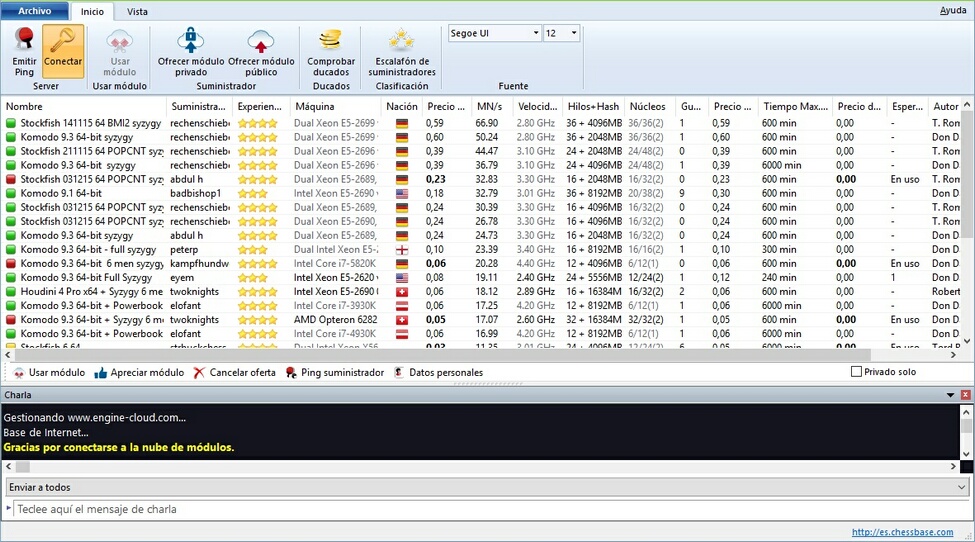Switch to the Vista tab
Screen dimensions: 975x542
pyautogui.click(x=137, y=12)
